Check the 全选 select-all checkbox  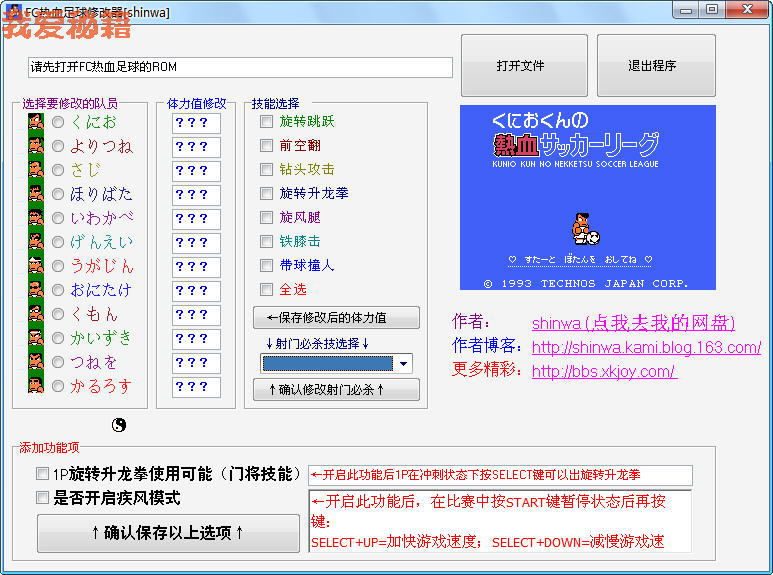pyautogui.click(x=266, y=290)
